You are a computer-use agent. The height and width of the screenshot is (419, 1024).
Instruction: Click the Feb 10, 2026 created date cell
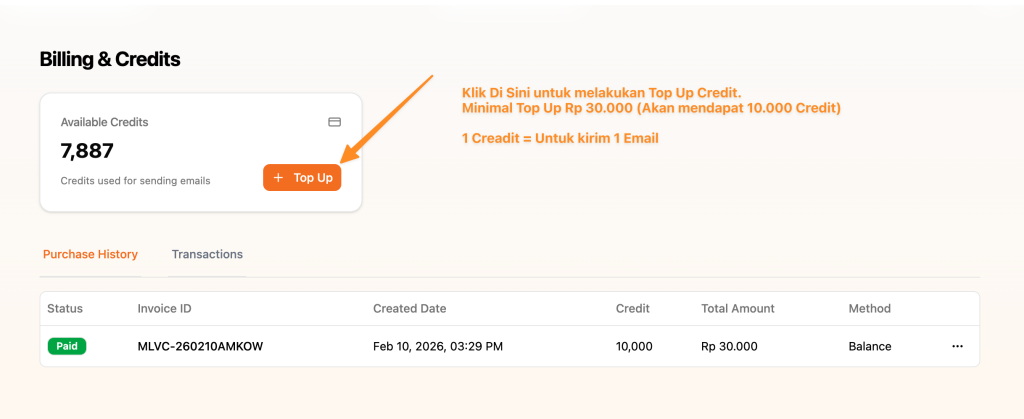tap(437, 346)
